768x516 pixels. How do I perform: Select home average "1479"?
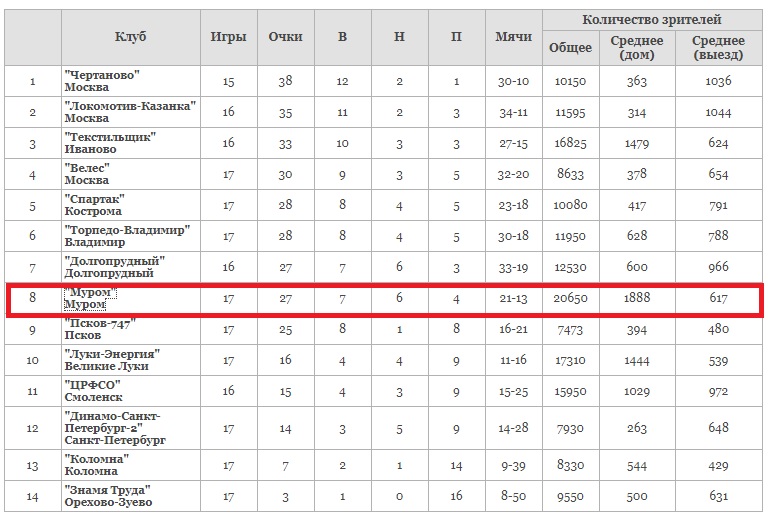pyautogui.click(x=637, y=143)
